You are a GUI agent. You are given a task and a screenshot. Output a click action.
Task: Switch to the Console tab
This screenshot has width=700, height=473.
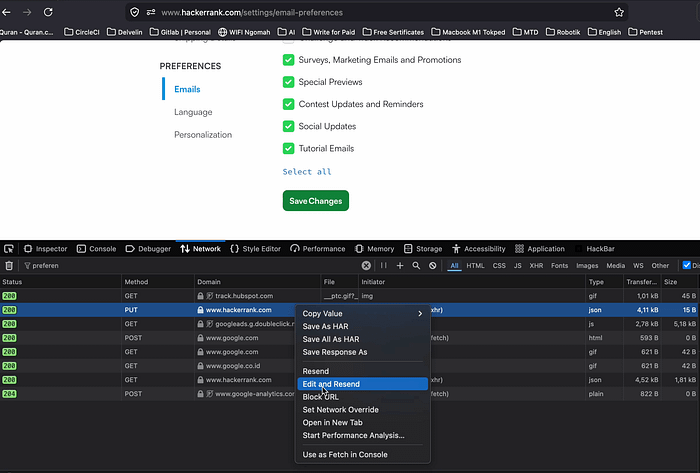[96, 249]
